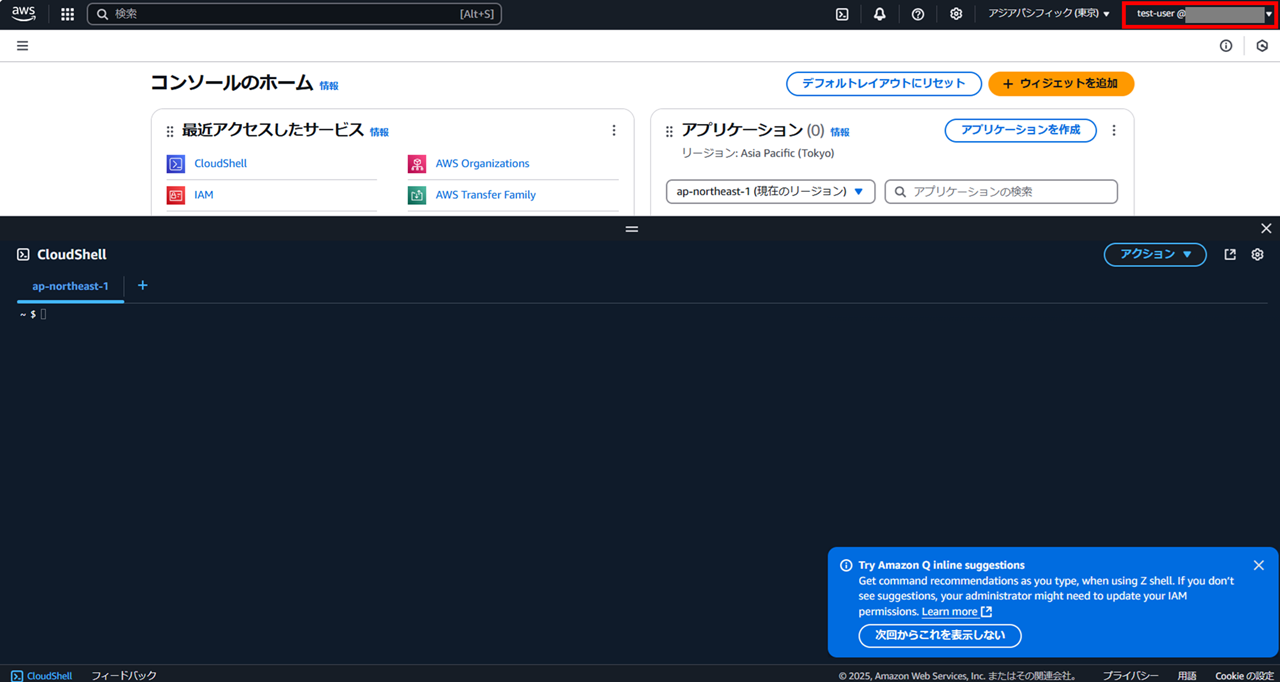
Task: Open プライバシー footer link
Action: tap(1130, 676)
